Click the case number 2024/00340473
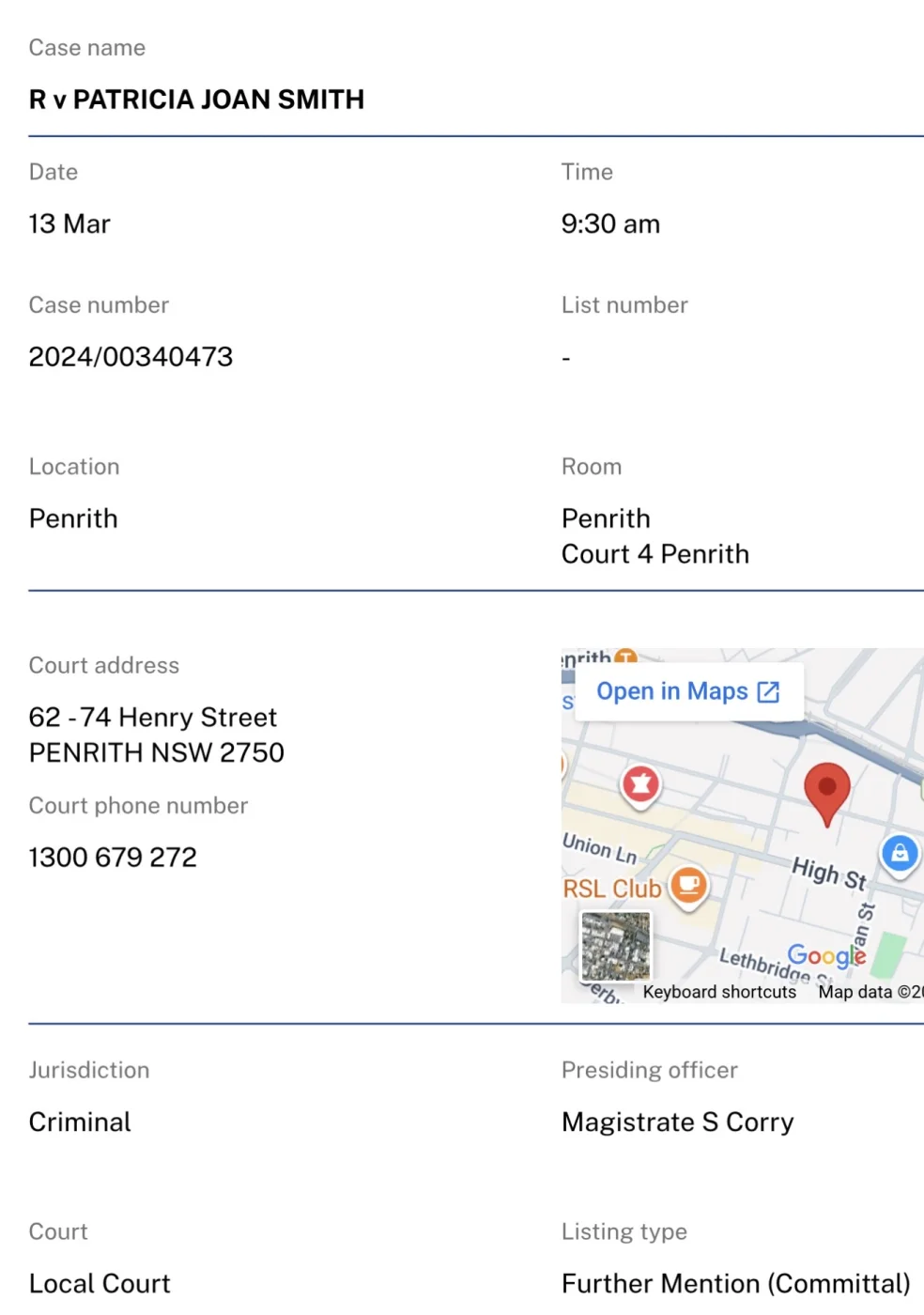924x1315 pixels. (x=131, y=357)
